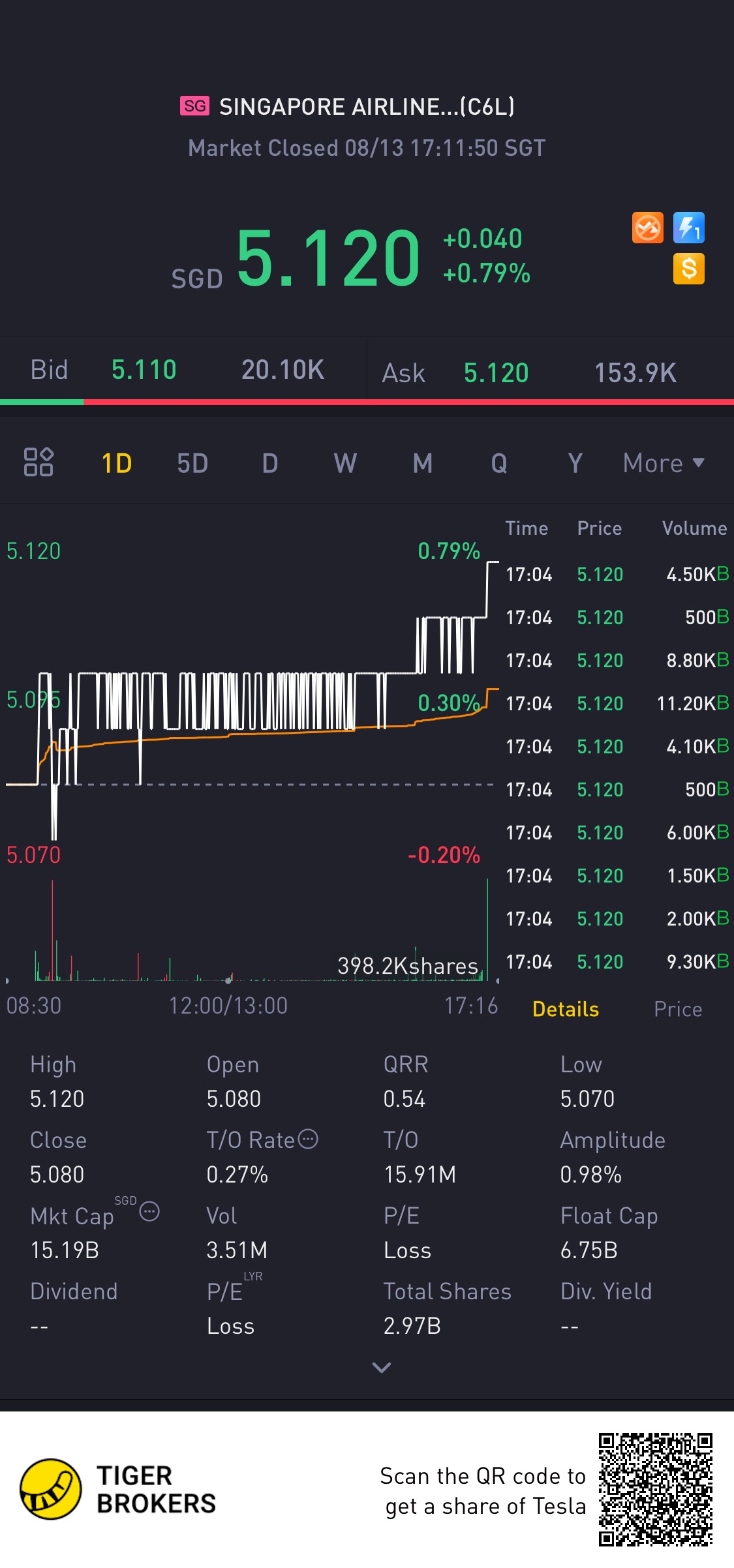The height and width of the screenshot is (1568, 734).
Task: Tap Scan the QR code promo text
Action: [x=483, y=1491]
